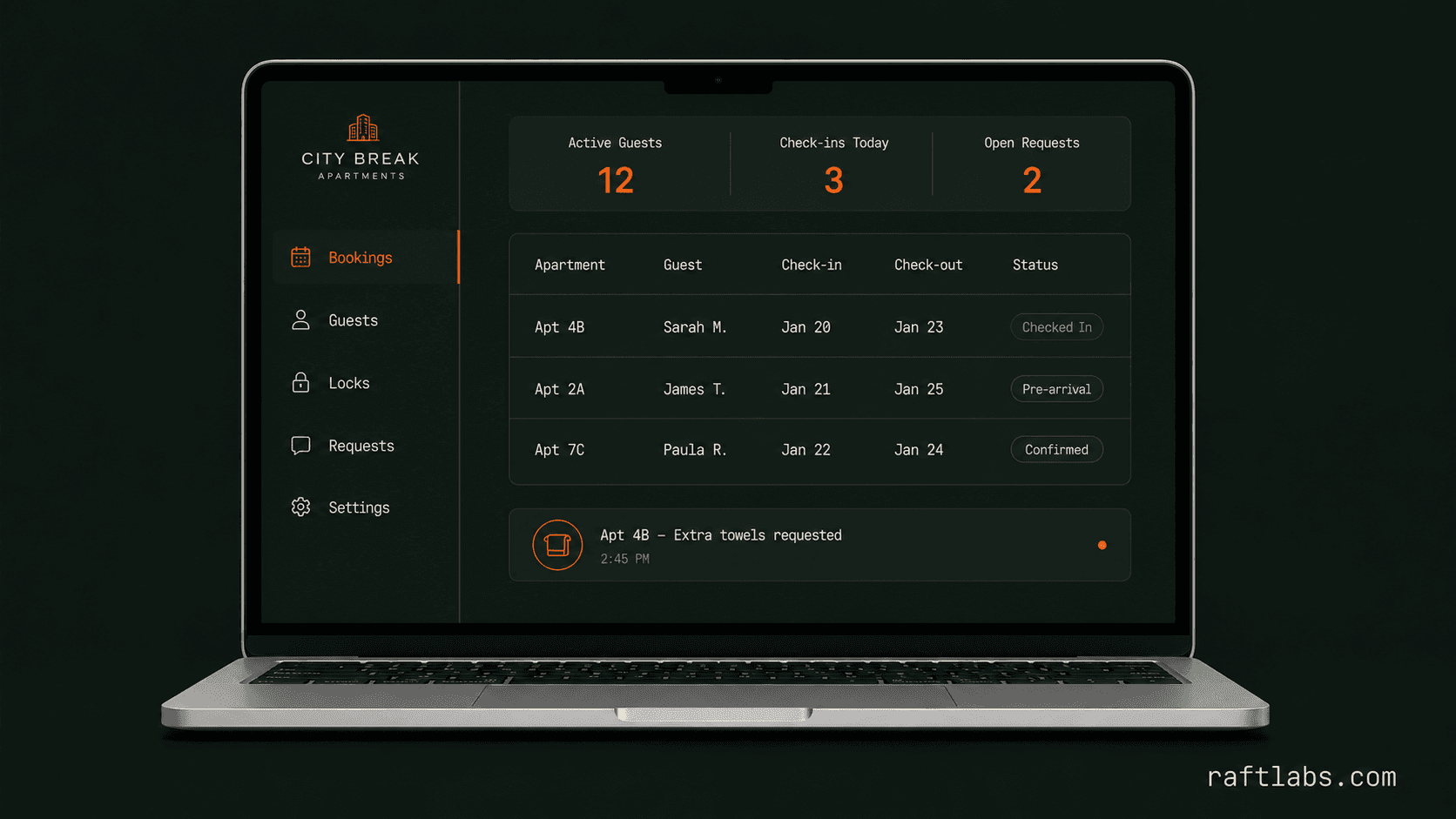Click the towel icon in the request notification
Viewport: 1456px width, 819px height.
[x=557, y=545]
